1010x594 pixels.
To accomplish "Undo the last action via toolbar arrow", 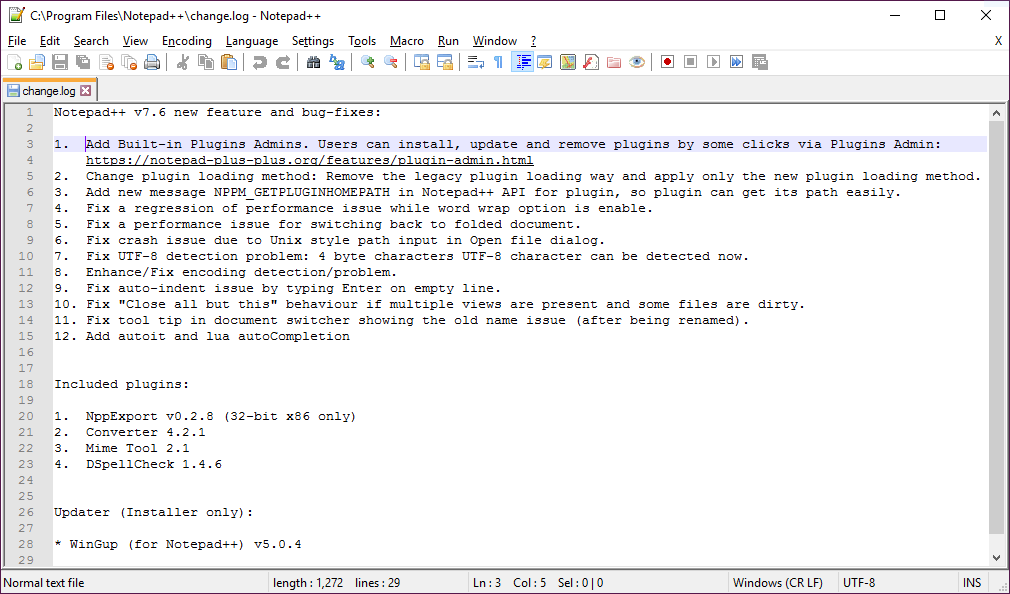I will 260,62.
